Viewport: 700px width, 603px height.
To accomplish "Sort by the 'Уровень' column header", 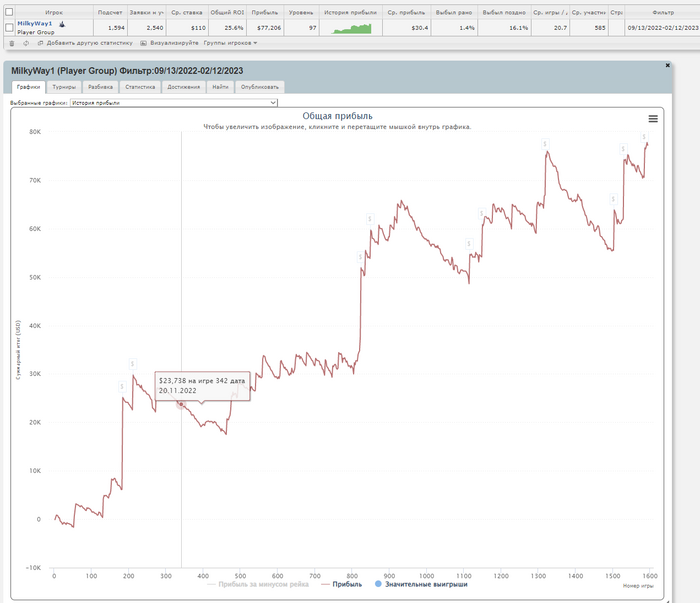I will click(x=301, y=12).
